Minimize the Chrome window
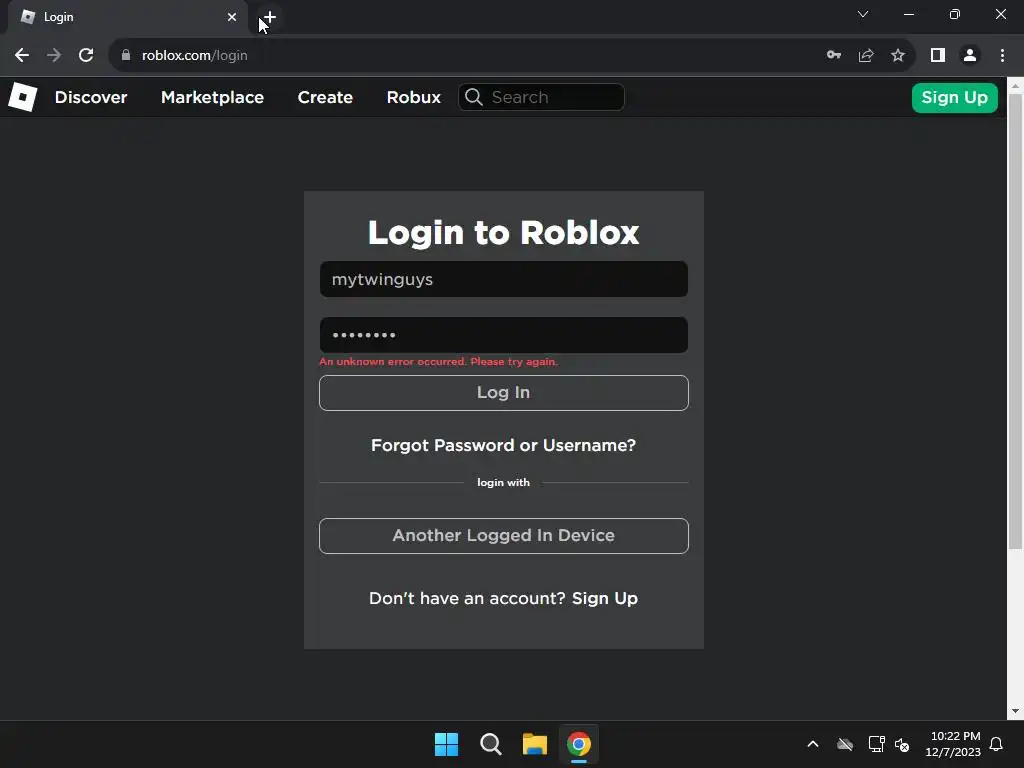The height and width of the screenshot is (768, 1024). pos(908,14)
